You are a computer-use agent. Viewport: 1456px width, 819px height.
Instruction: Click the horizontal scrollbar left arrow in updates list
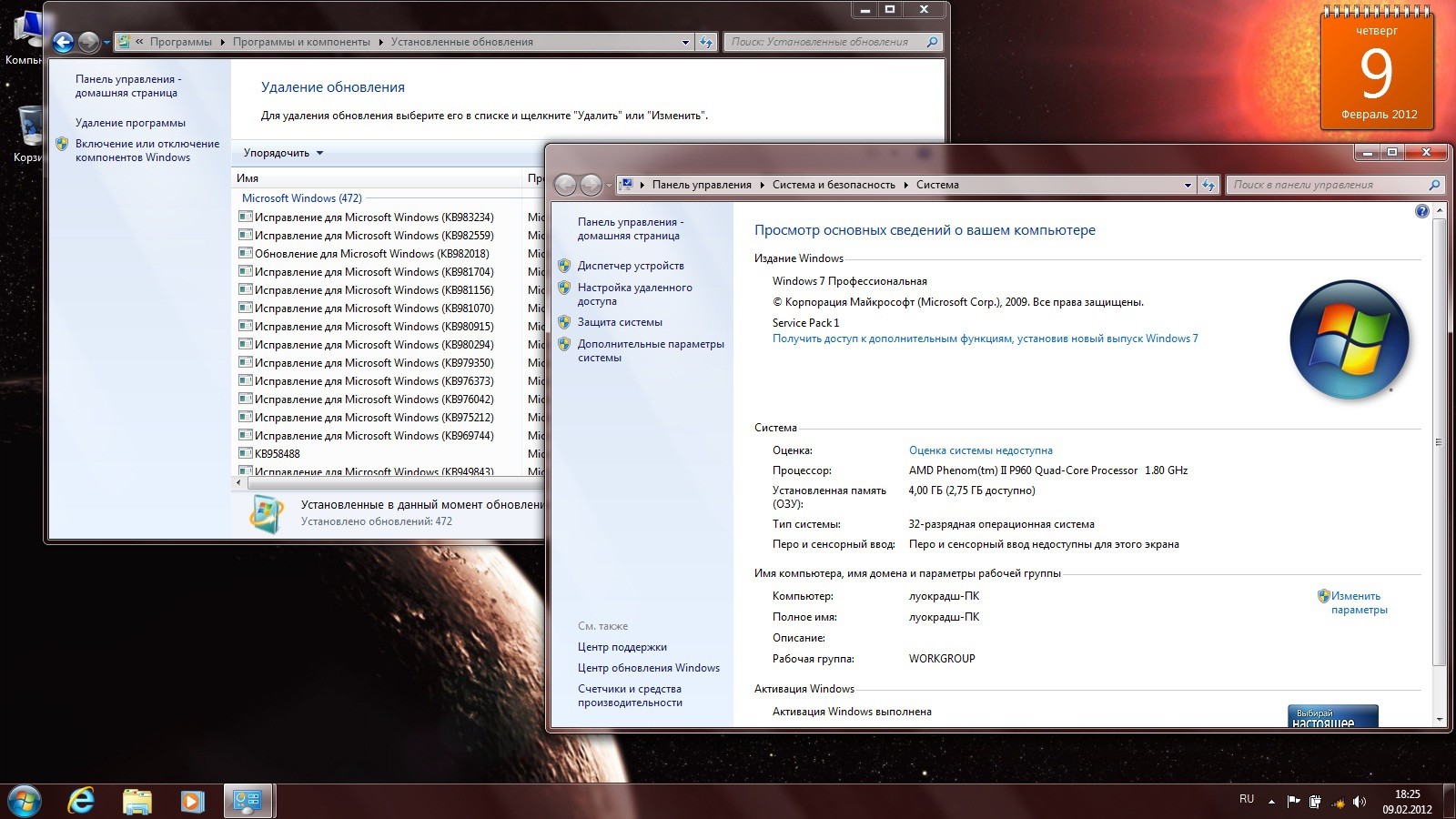tap(239, 483)
